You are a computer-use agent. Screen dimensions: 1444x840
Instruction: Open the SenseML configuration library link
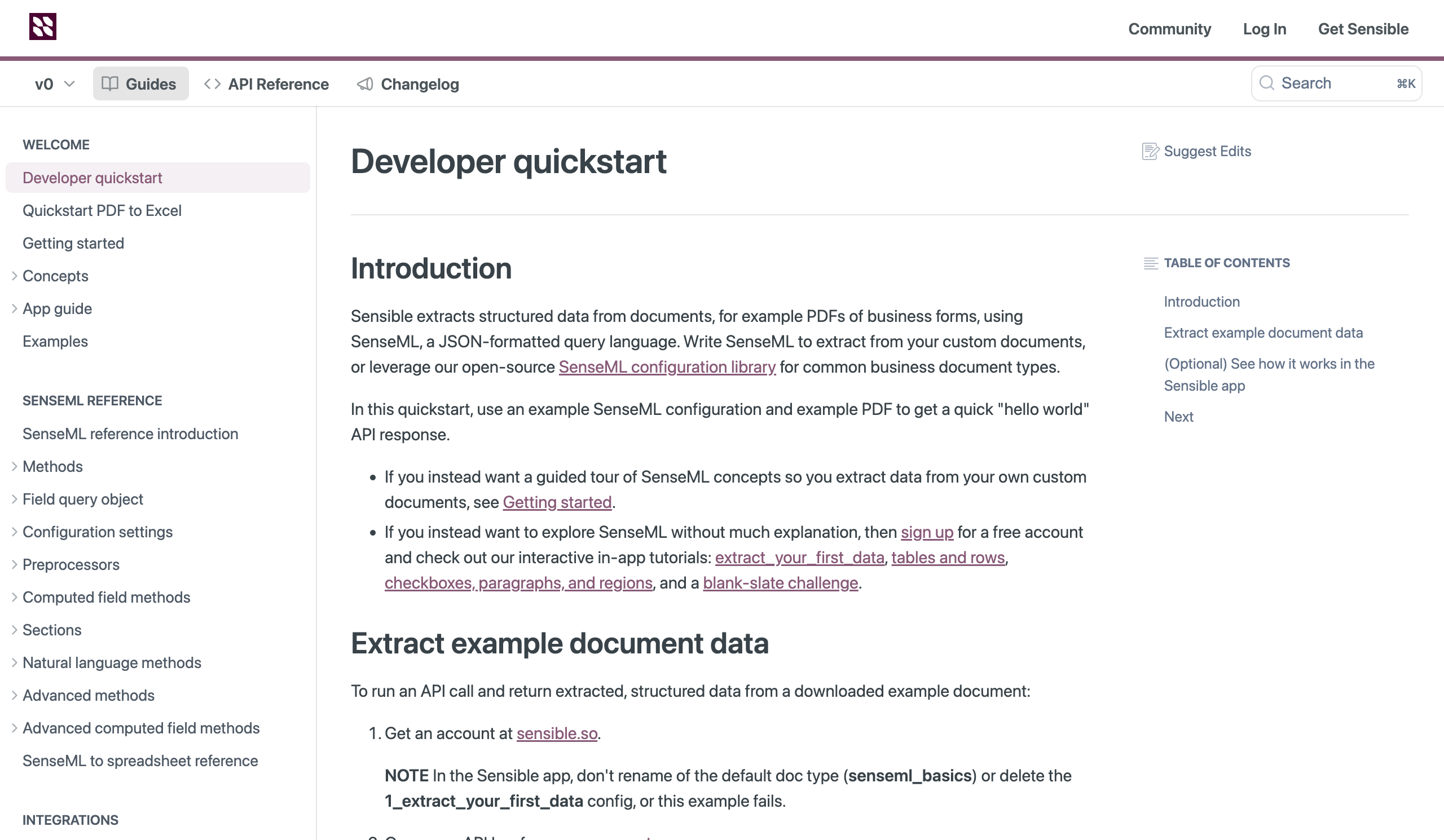[x=667, y=367]
